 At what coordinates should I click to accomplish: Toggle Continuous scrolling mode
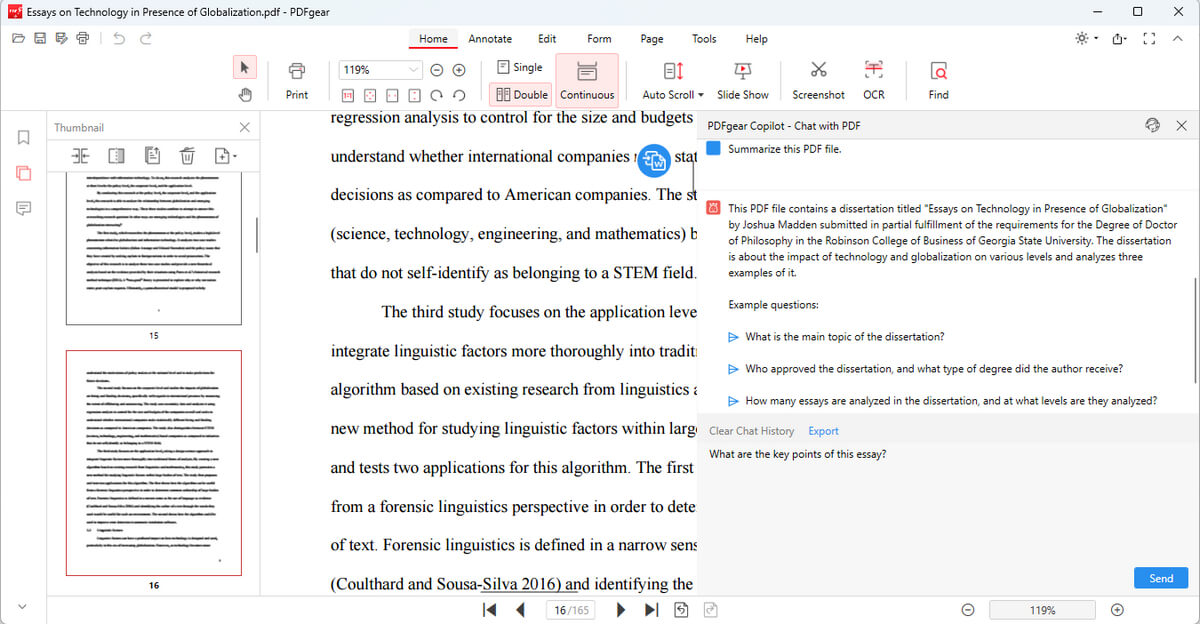(x=587, y=80)
